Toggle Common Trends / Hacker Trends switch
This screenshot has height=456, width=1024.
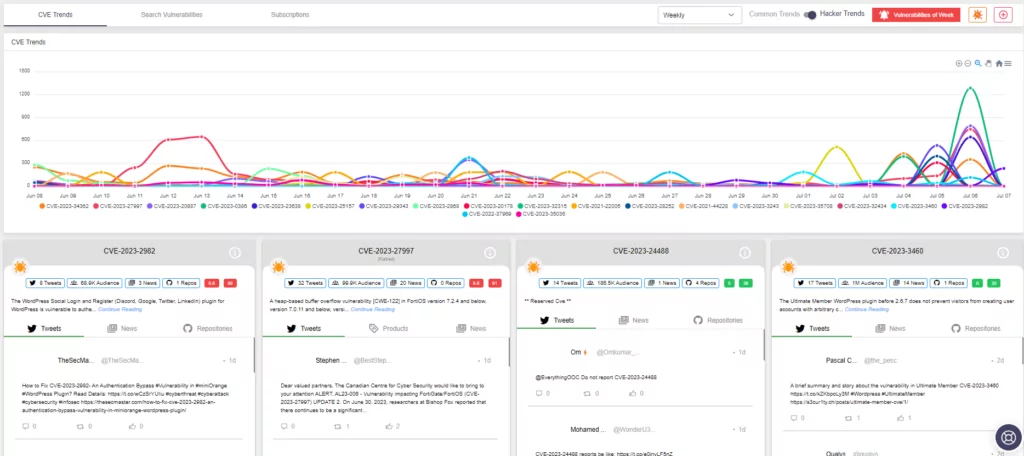(810, 15)
